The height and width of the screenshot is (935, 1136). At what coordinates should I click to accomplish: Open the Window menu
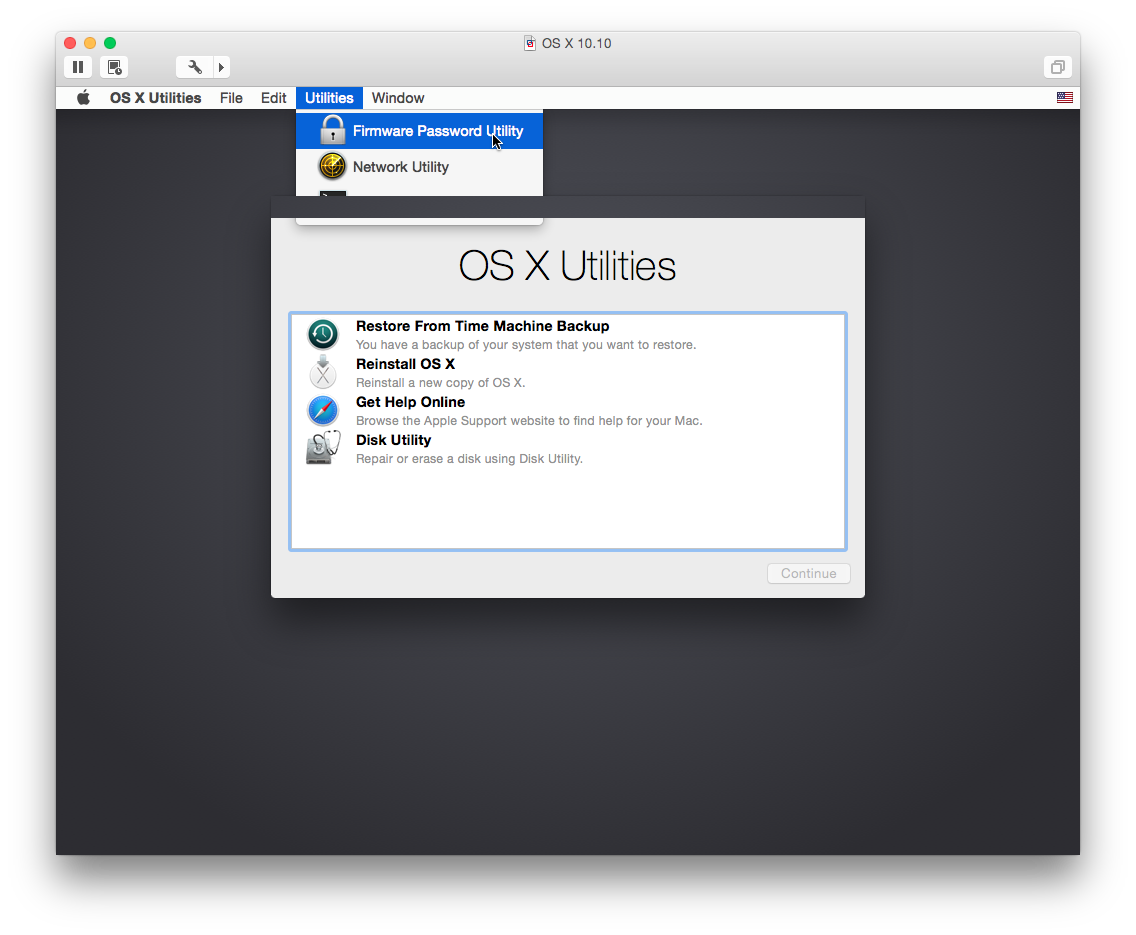click(x=398, y=98)
